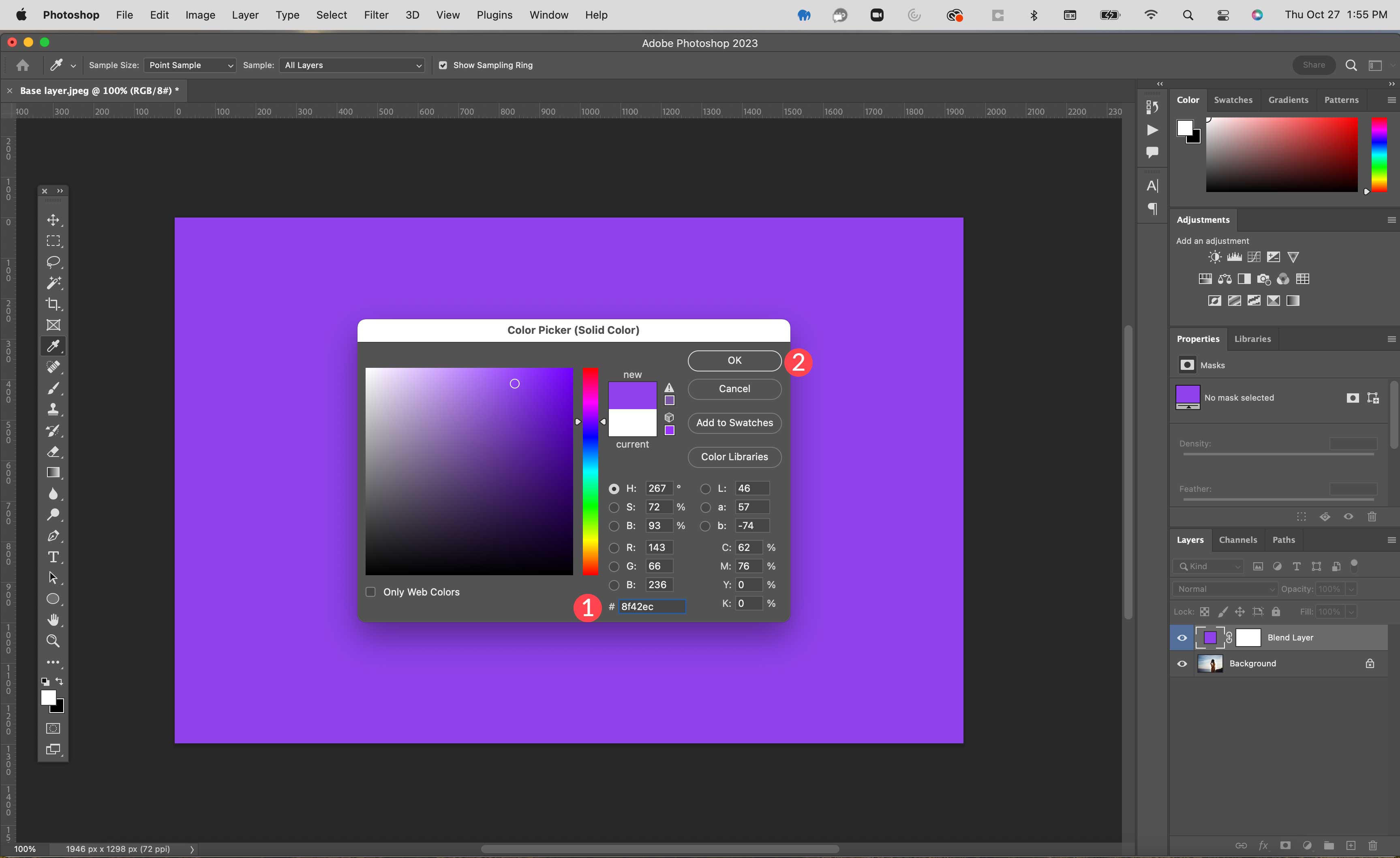The height and width of the screenshot is (858, 1400).
Task: Select the Move tool in toolbar
Action: click(x=53, y=220)
